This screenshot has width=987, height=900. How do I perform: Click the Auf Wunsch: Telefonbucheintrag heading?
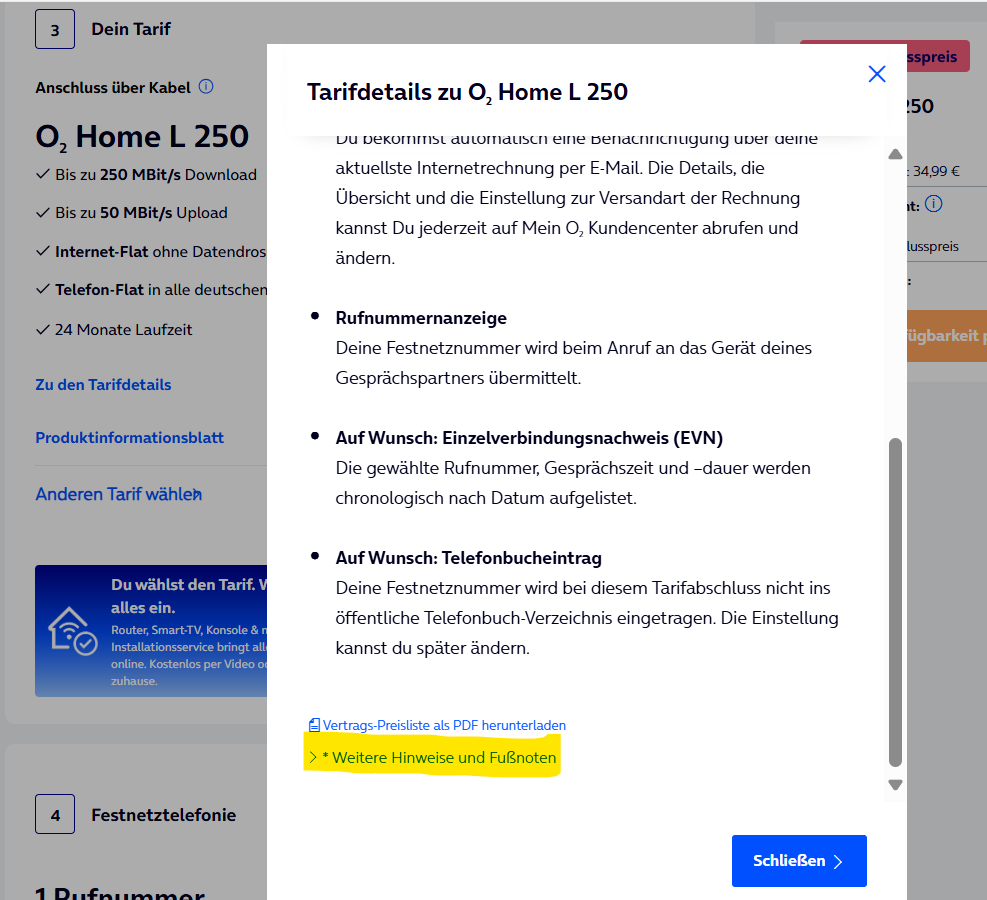(469, 558)
